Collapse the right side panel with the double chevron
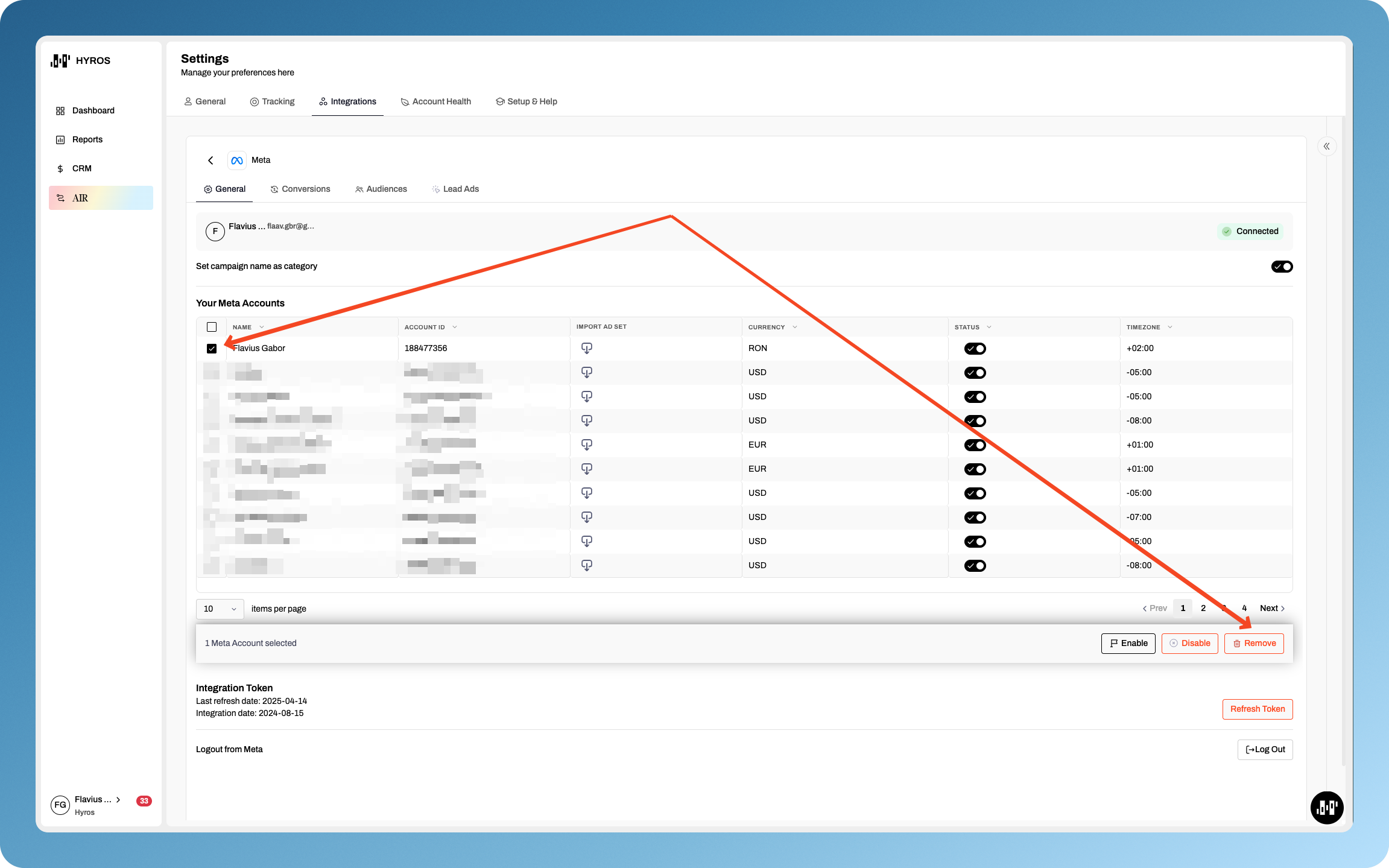Screen dimensions: 1389x868 [1326, 147]
